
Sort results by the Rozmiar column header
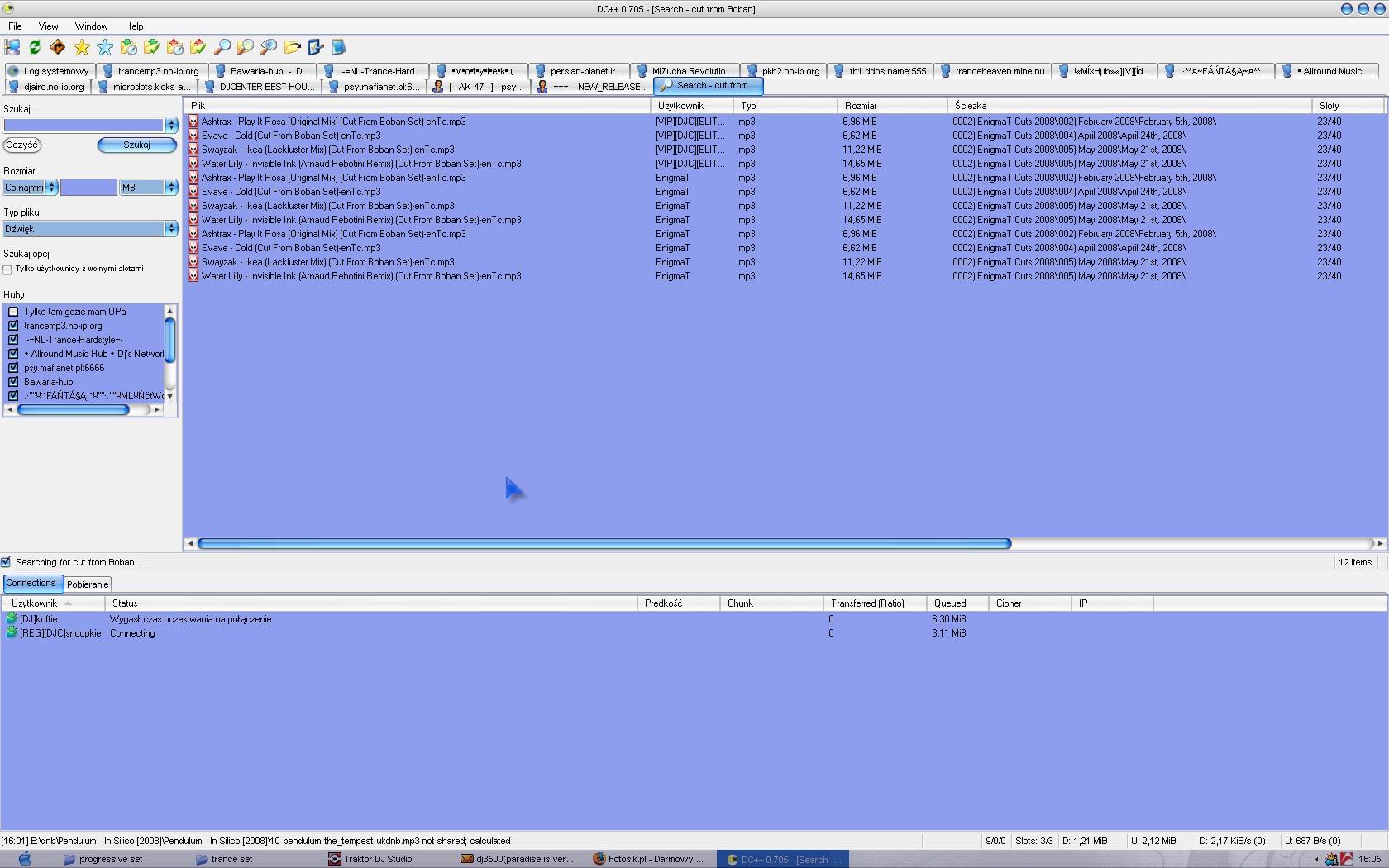891,106
